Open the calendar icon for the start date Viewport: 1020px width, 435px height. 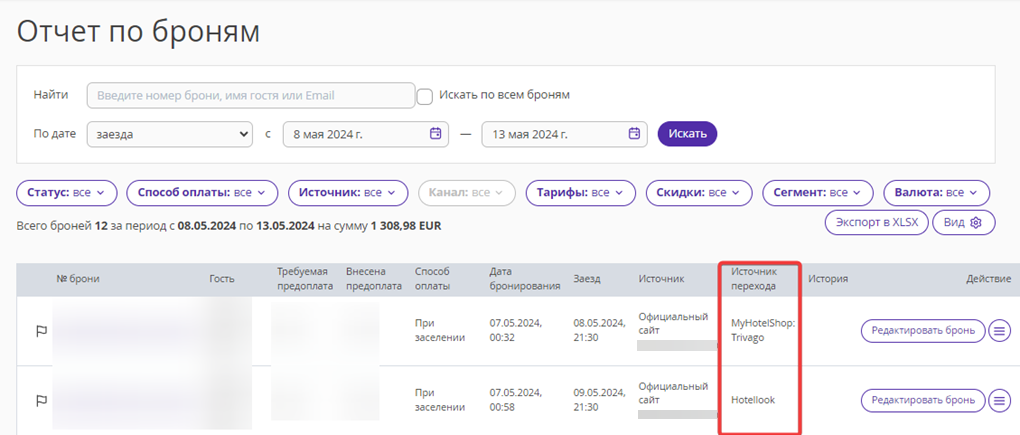point(436,133)
